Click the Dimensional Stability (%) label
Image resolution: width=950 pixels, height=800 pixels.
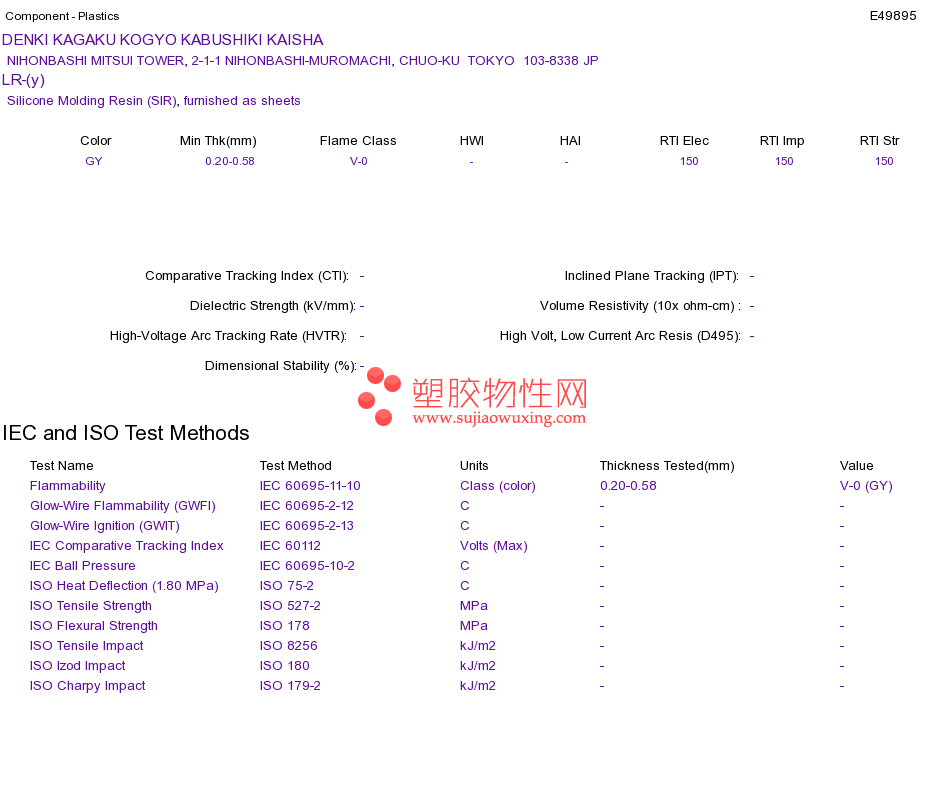[281, 365]
